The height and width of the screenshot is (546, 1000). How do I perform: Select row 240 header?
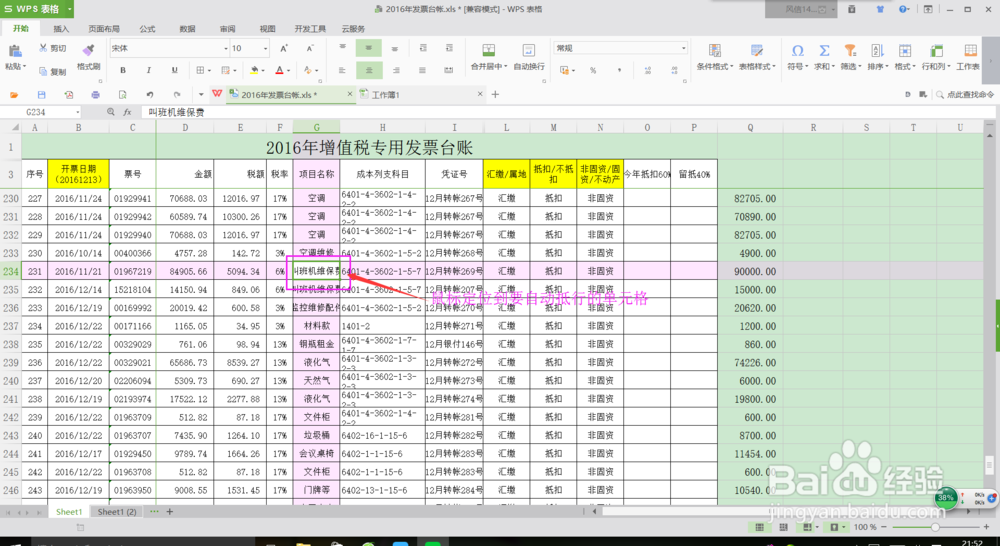(11, 381)
